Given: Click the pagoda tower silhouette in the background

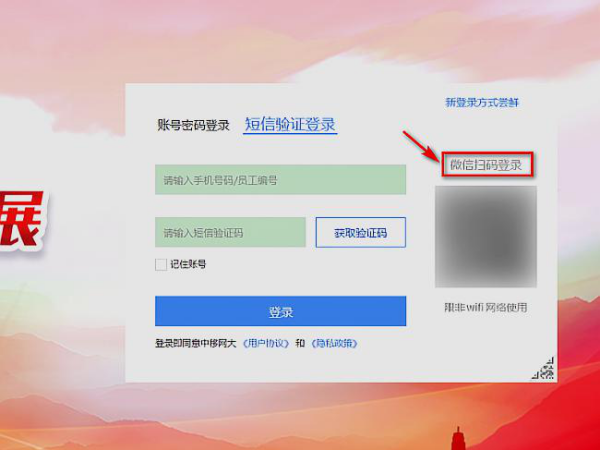Looking at the screenshot, I should (457, 439).
